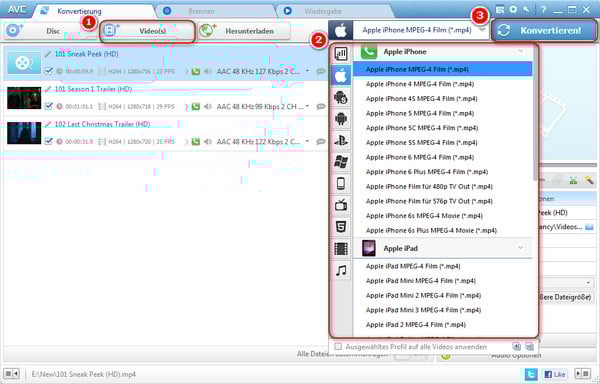Click the Facebook Like button
Image resolution: width=600 pixels, height=384 pixels.
554,374
